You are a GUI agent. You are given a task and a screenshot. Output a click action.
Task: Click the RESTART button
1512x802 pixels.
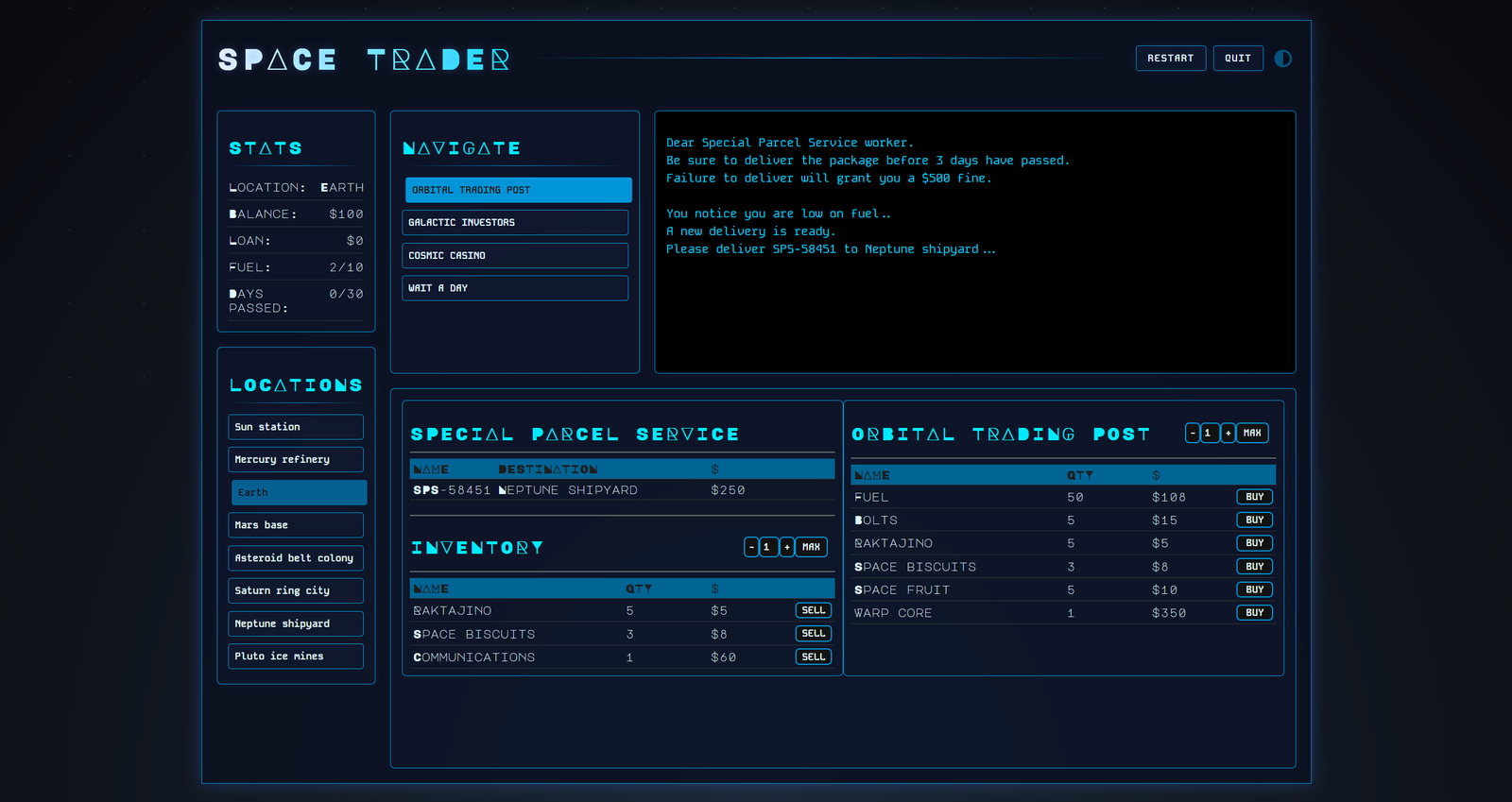1171,59
